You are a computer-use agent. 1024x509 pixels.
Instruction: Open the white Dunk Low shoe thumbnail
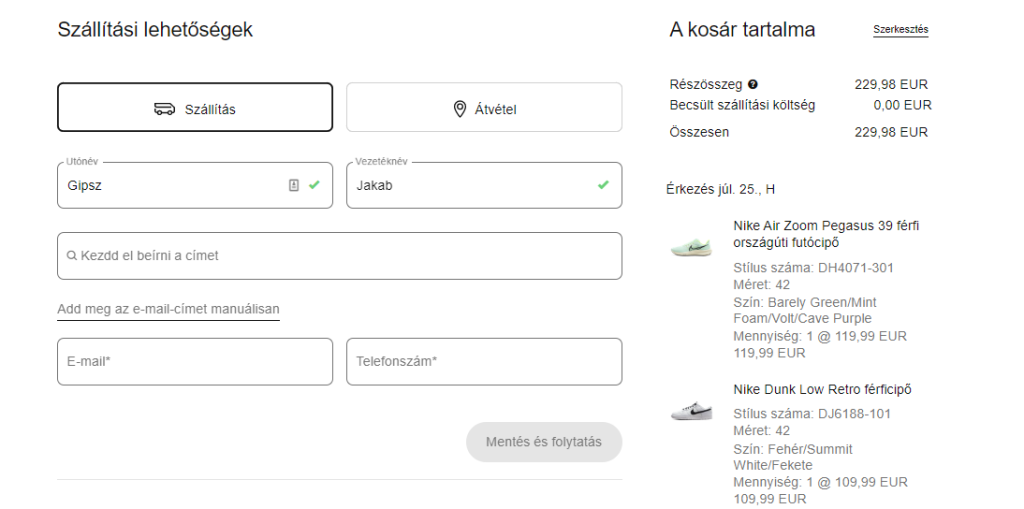click(x=692, y=410)
